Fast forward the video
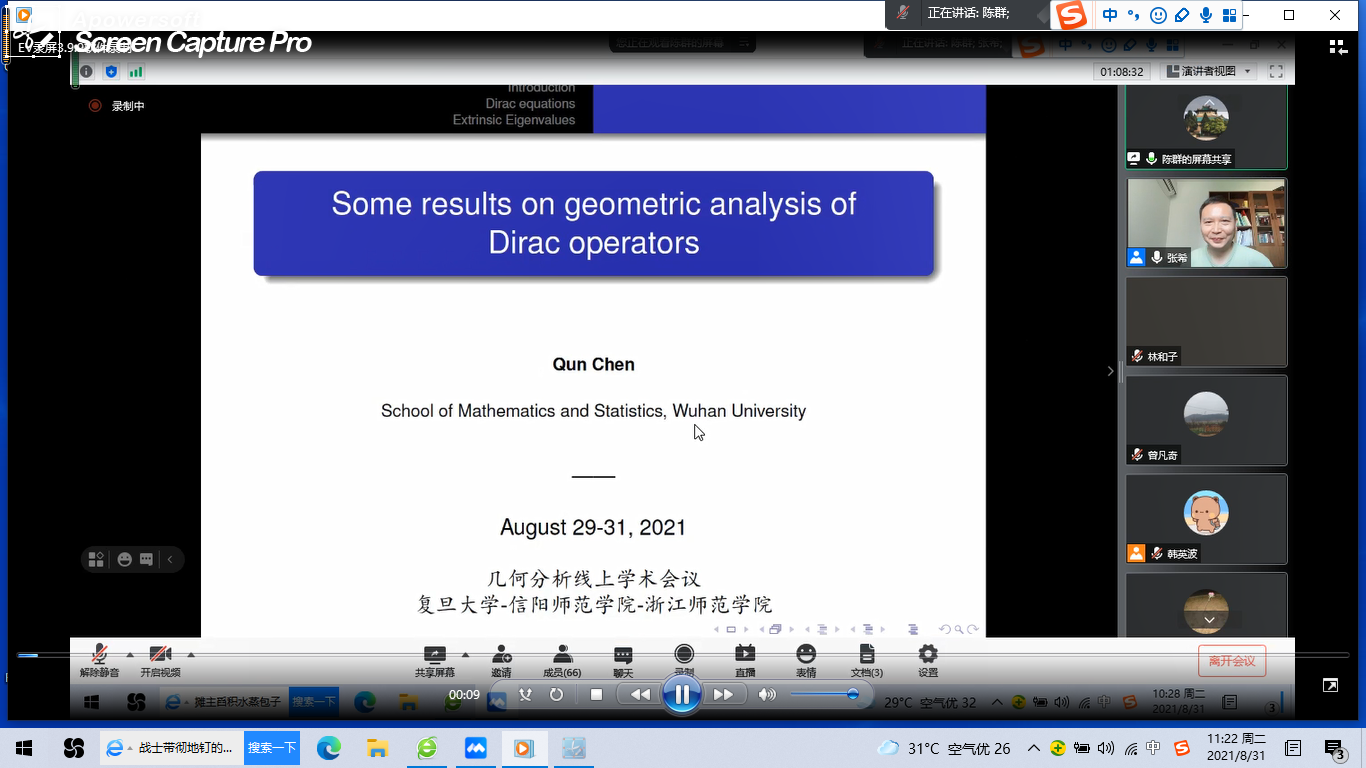 pyautogui.click(x=724, y=695)
